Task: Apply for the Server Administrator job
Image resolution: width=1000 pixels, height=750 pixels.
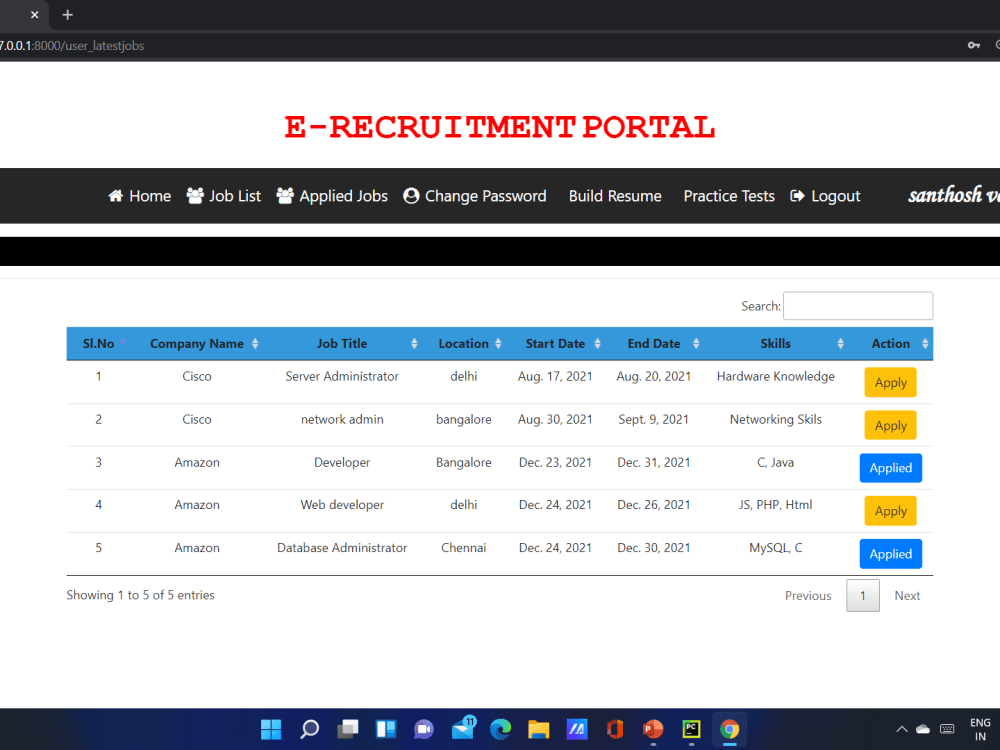Action: point(890,383)
